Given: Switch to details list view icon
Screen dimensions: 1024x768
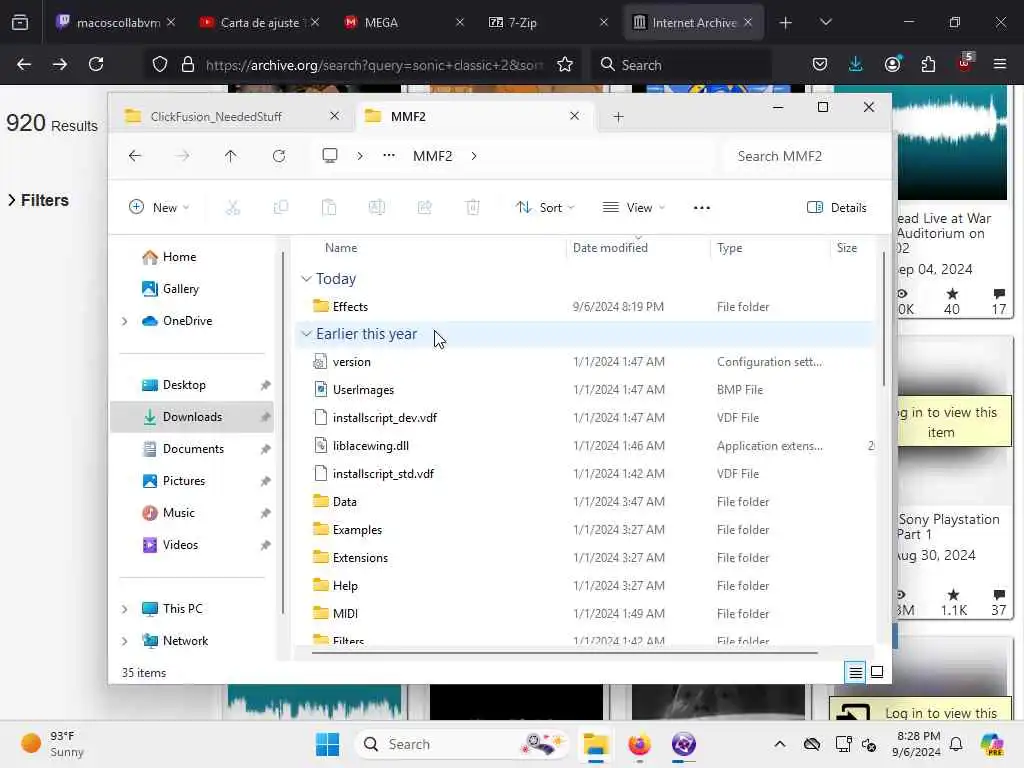Looking at the screenshot, I should click(856, 672).
